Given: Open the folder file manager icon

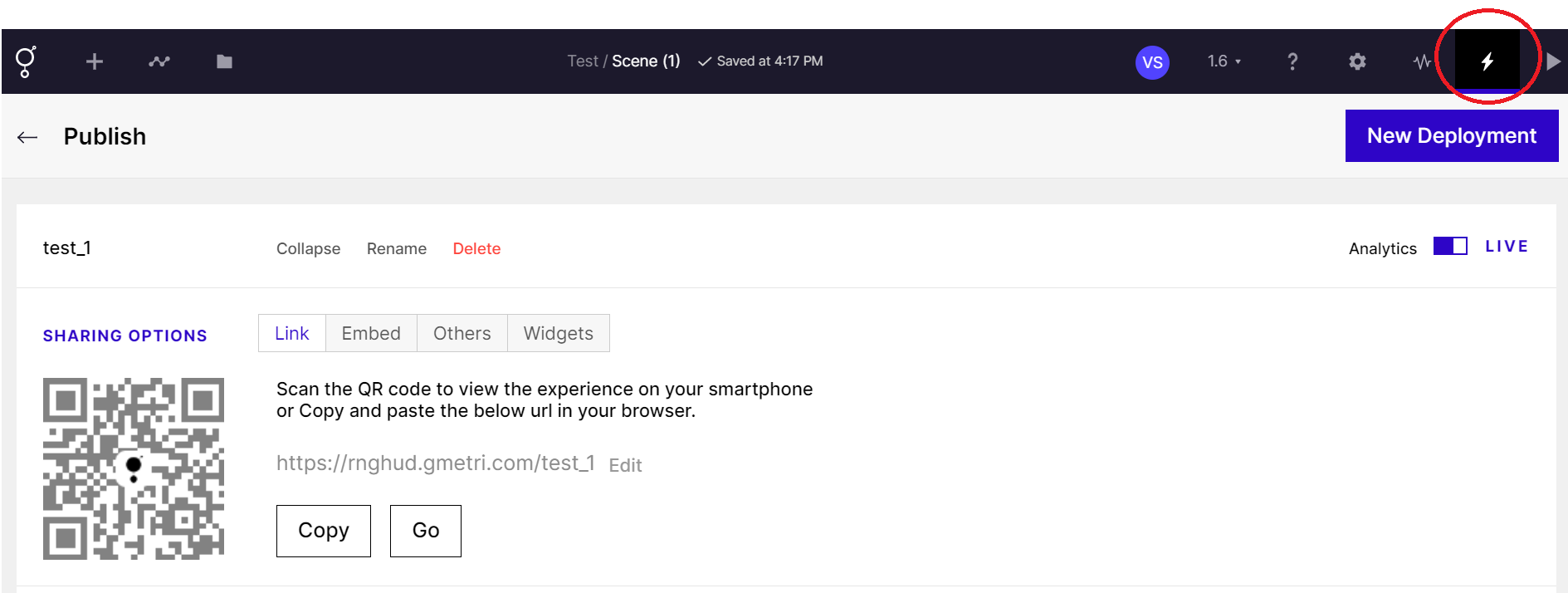Looking at the screenshot, I should [224, 61].
